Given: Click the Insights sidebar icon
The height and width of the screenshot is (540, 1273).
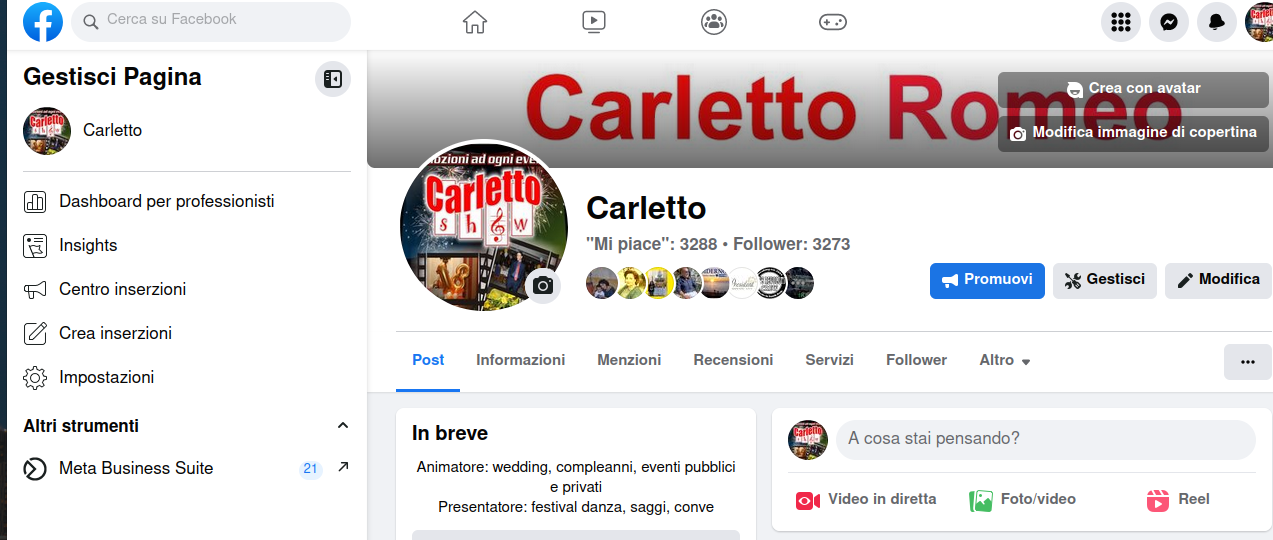Looking at the screenshot, I should pos(35,246).
